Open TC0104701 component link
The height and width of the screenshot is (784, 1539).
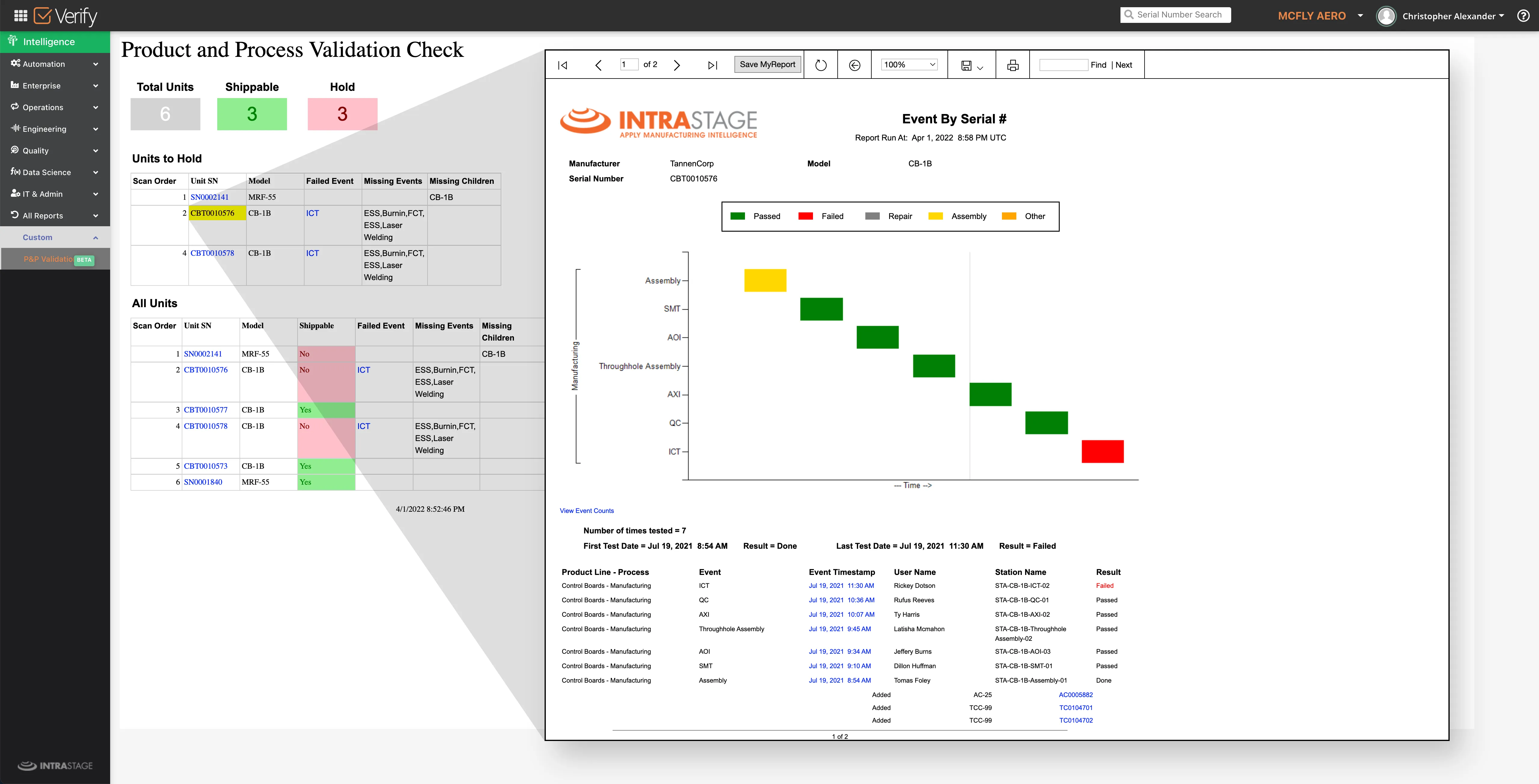(x=1075, y=708)
